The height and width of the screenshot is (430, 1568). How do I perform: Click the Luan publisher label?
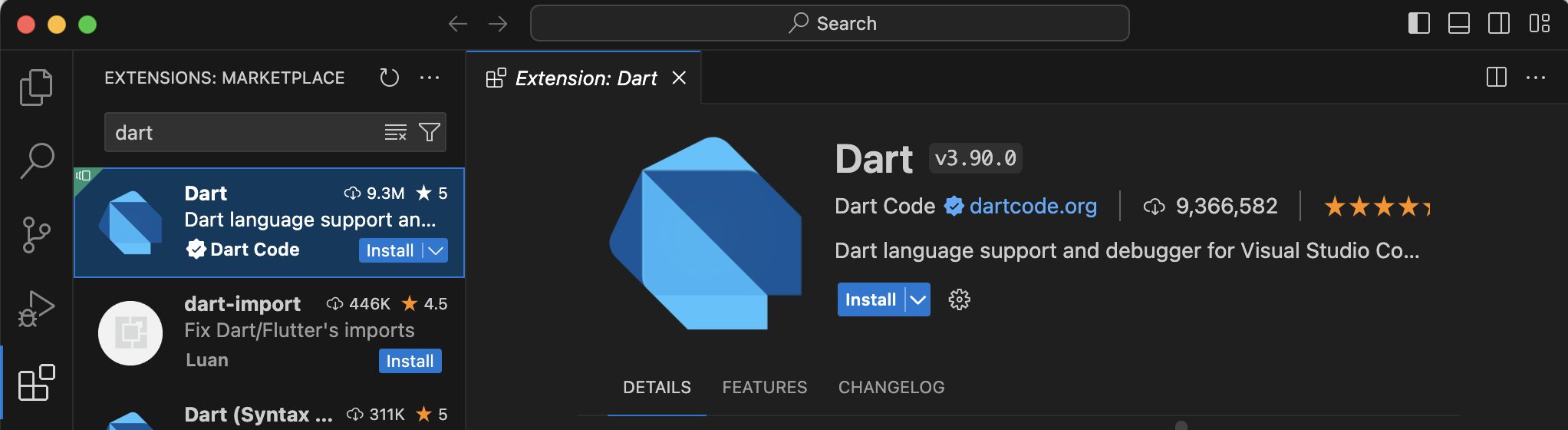pyautogui.click(x=207, y=360)
